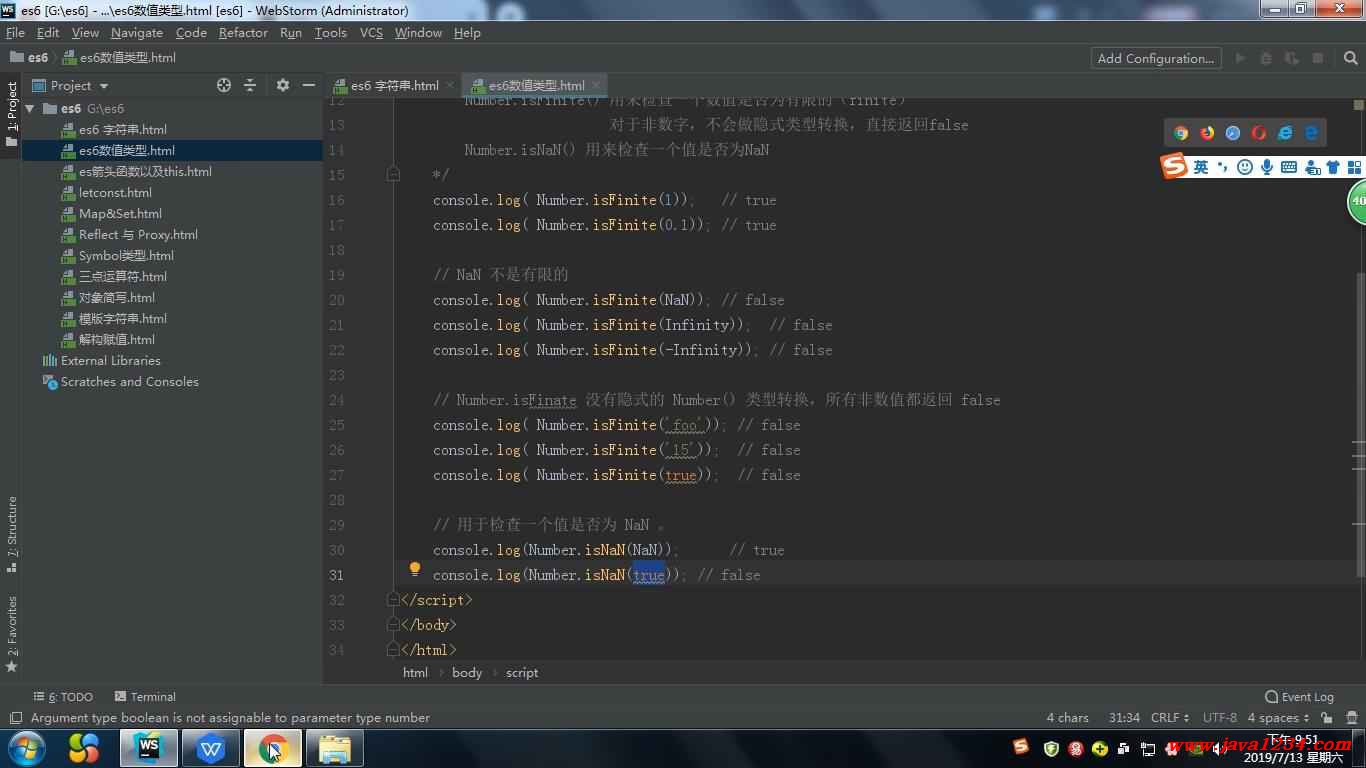The width and height of the screenshot is (1366, 768).
Task: Collapse the es6 root folder
Action: pyautogui.click(x=30, y=108)
